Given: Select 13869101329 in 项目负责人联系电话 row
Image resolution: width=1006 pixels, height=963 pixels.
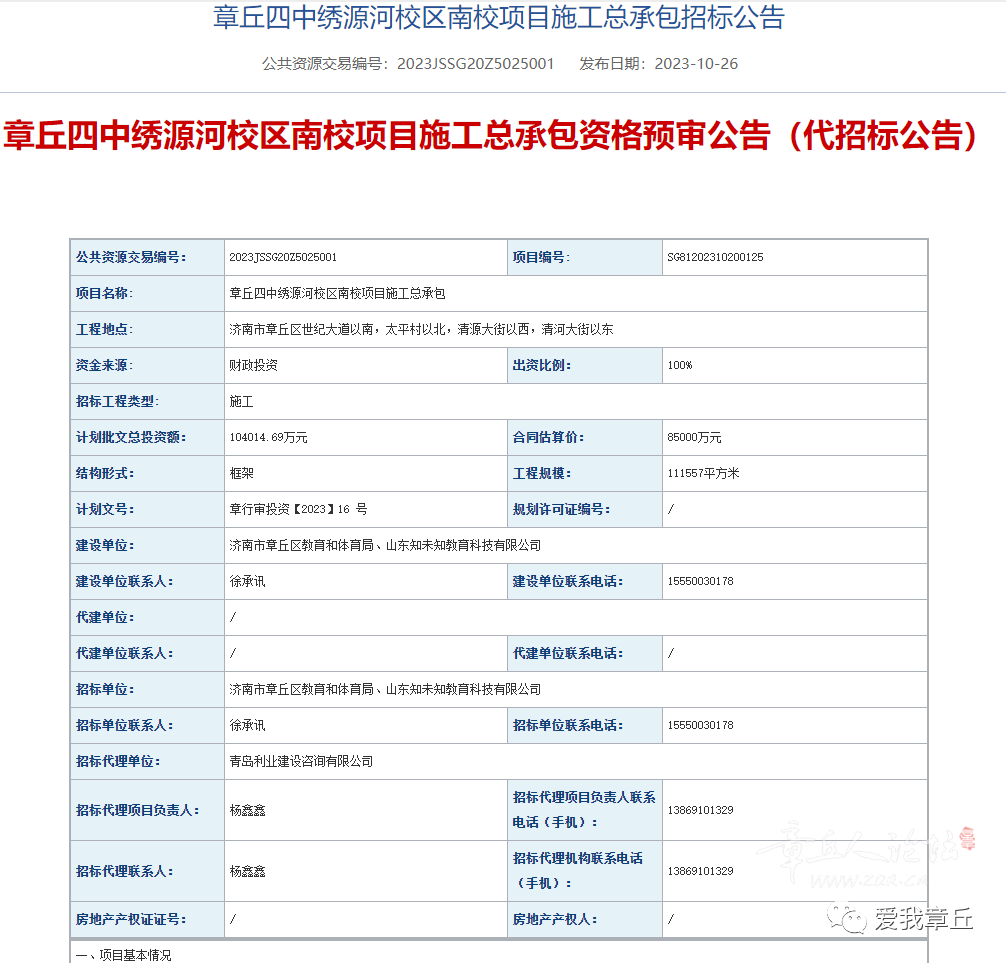Looking at the screenshot, I should [x=700, y=810].
